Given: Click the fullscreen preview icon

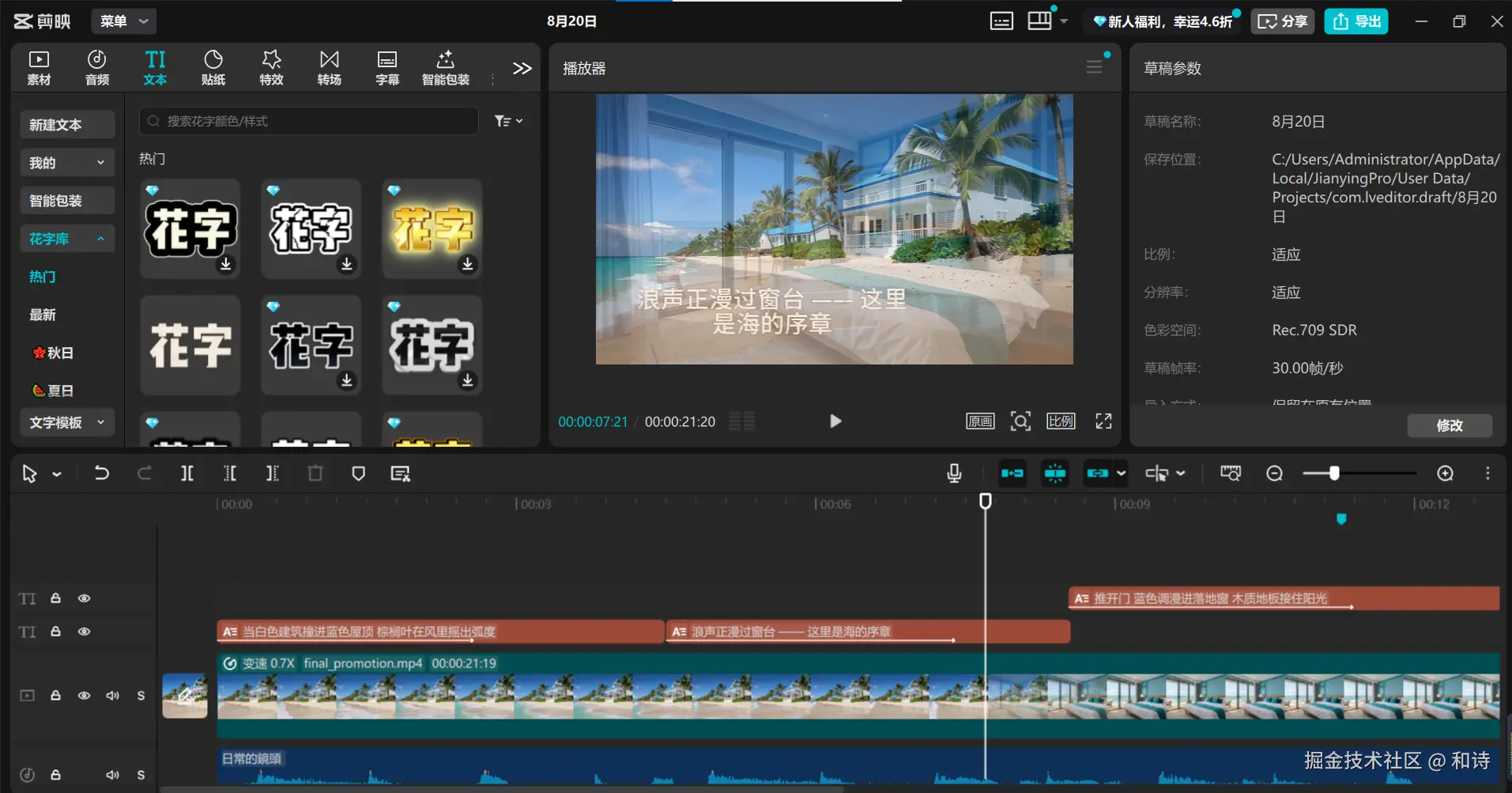Looking at the screenshot, I should click(x=1103, y=421).
